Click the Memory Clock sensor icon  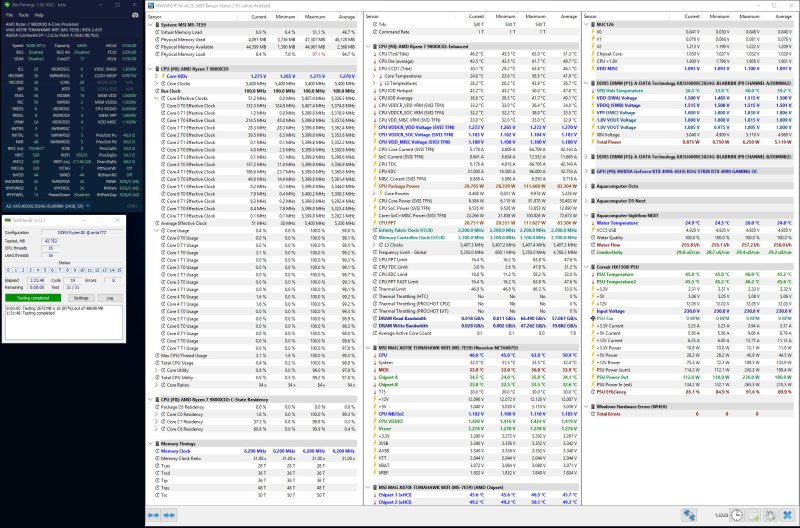[x=157, y=451]
